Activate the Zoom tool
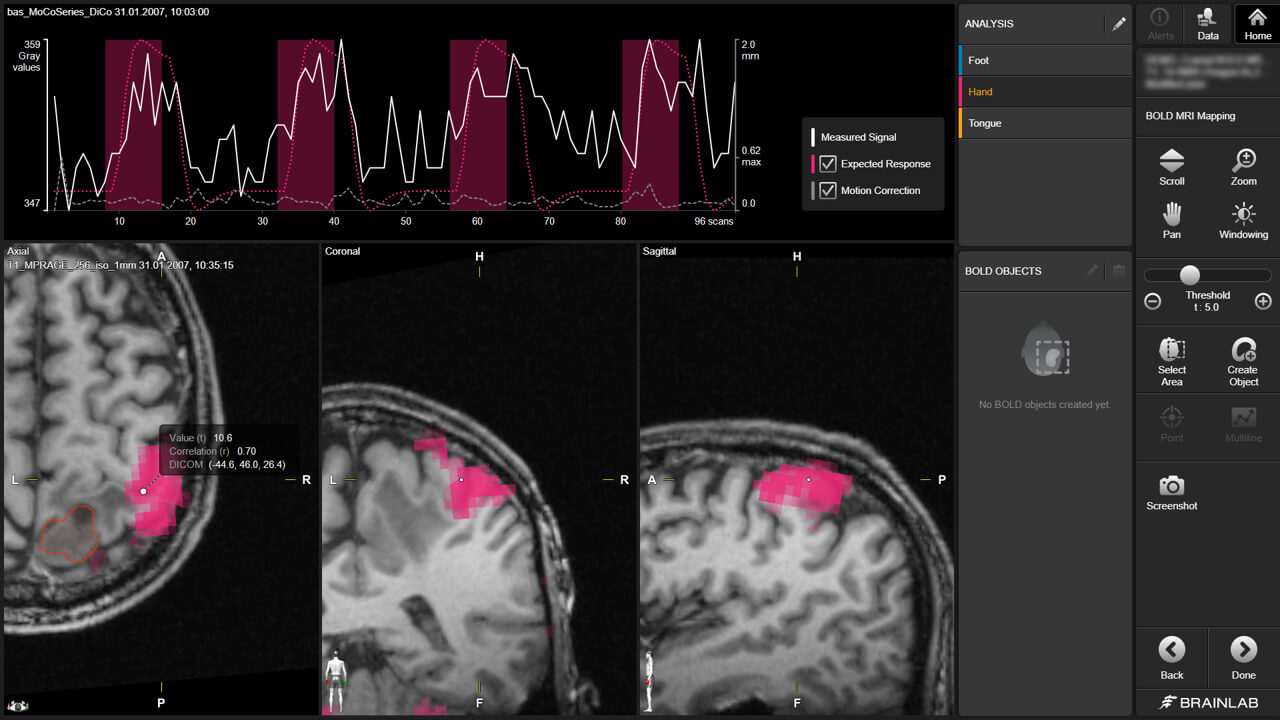Viewport: 1280px width, 720px height. point(1243,164)
